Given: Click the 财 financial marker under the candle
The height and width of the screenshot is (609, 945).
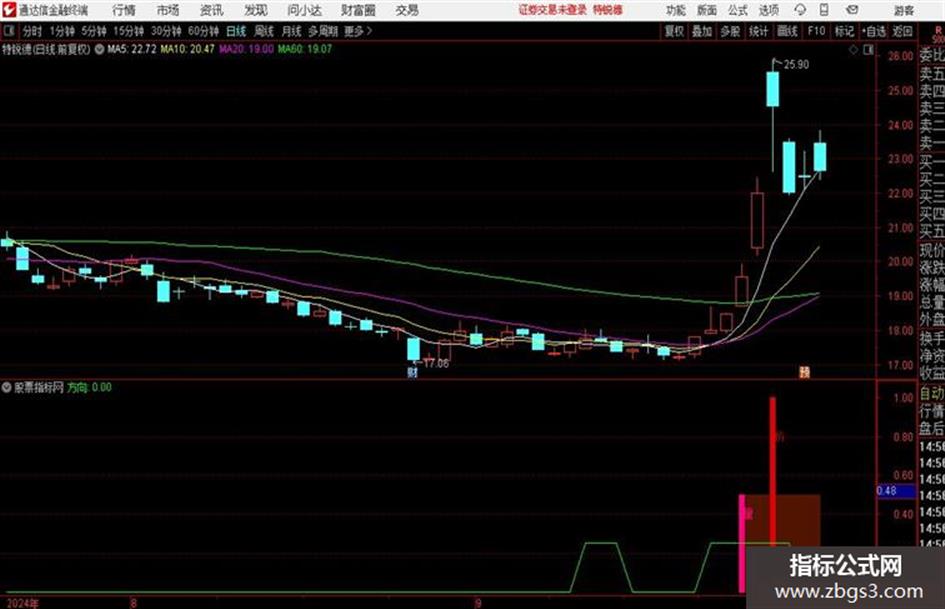Looking at the screenshot, I should point(413,373).
